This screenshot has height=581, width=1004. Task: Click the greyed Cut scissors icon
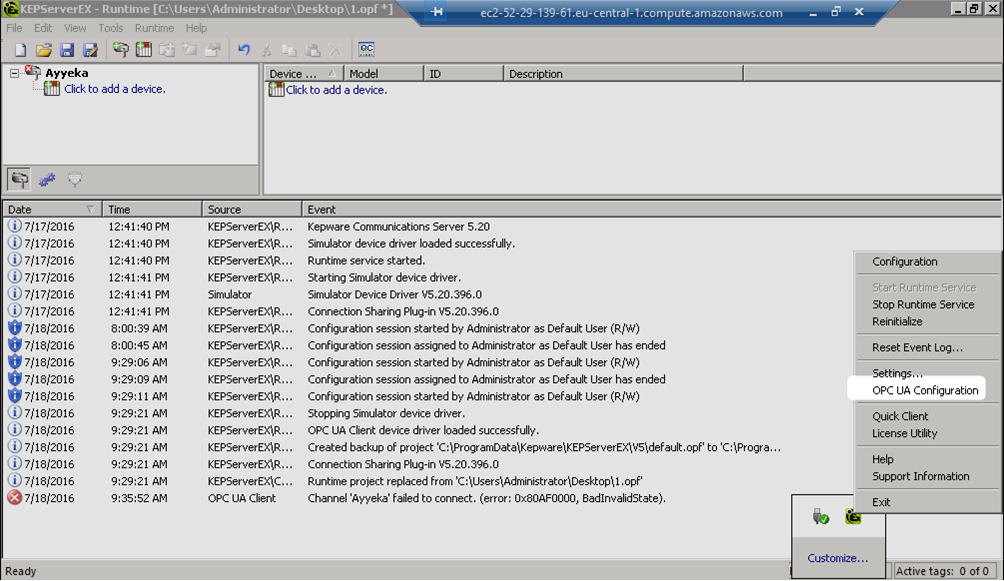click(266, 50)
